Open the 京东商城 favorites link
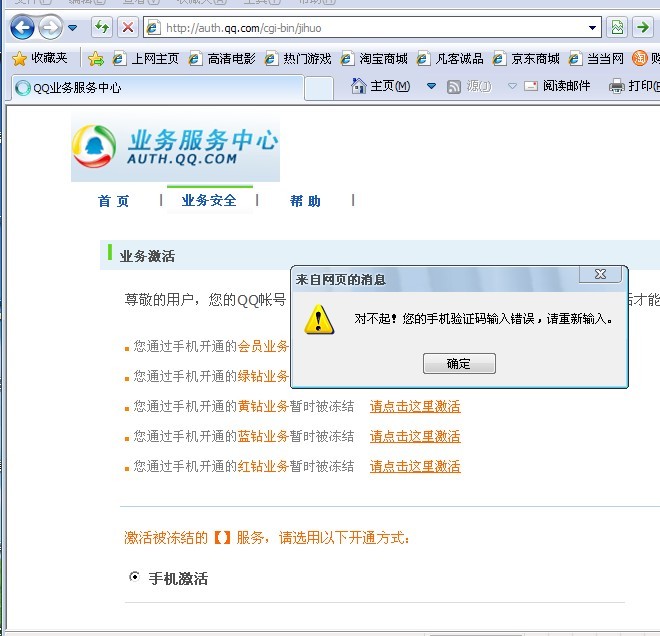Viewport: 660px width, 636px height. [526, 59]
